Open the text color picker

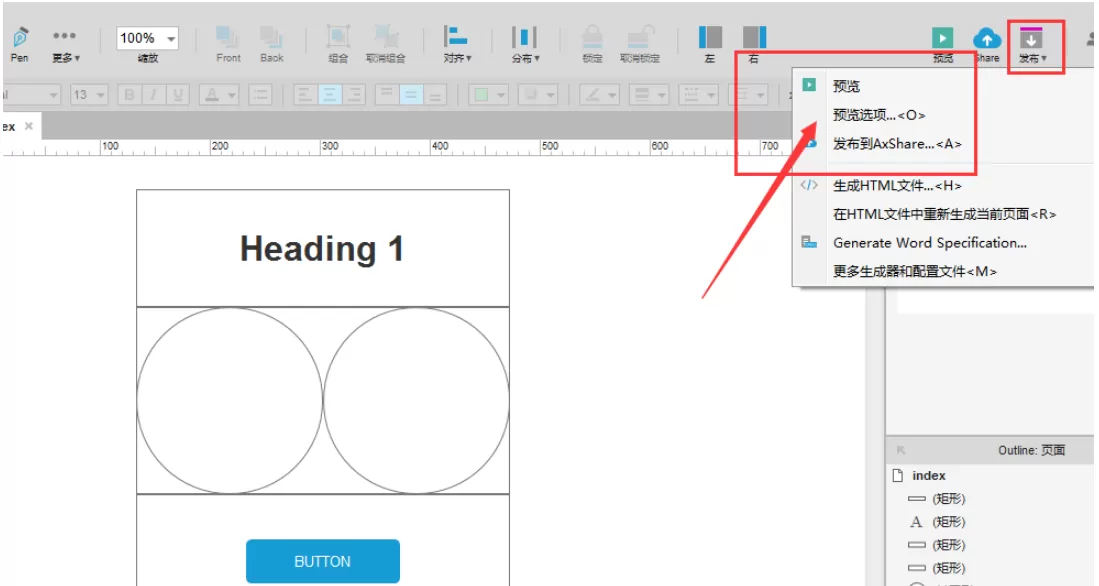tap(219, 95)
